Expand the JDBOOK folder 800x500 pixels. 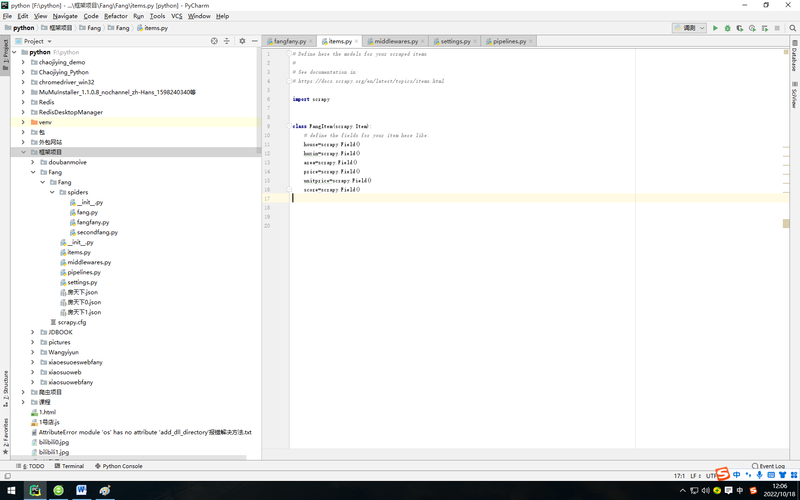pyautogui.click(x=33, y=332)
